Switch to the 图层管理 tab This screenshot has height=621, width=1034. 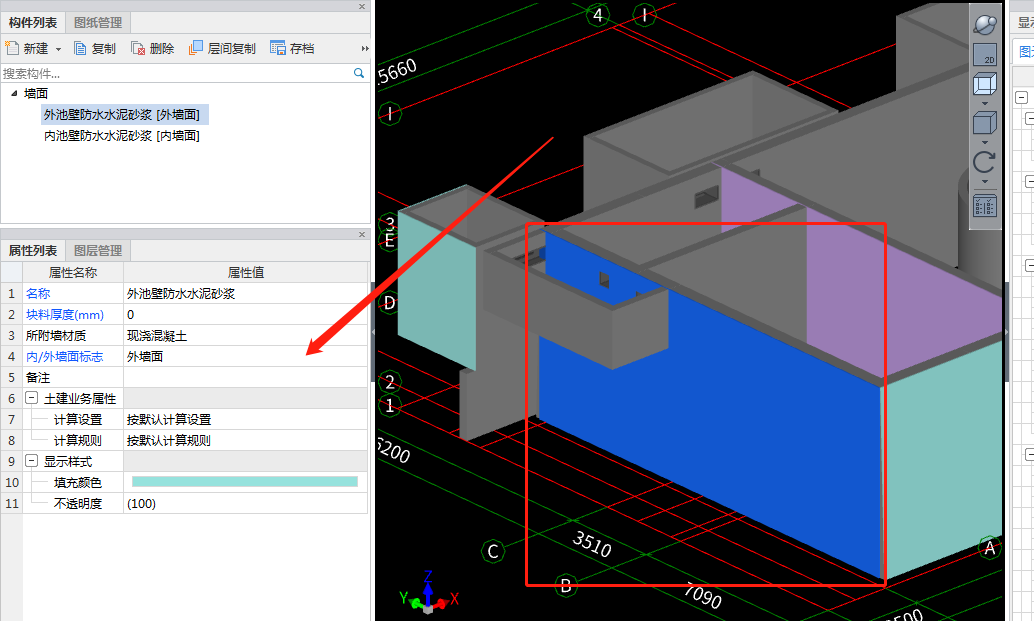point(98,251)
